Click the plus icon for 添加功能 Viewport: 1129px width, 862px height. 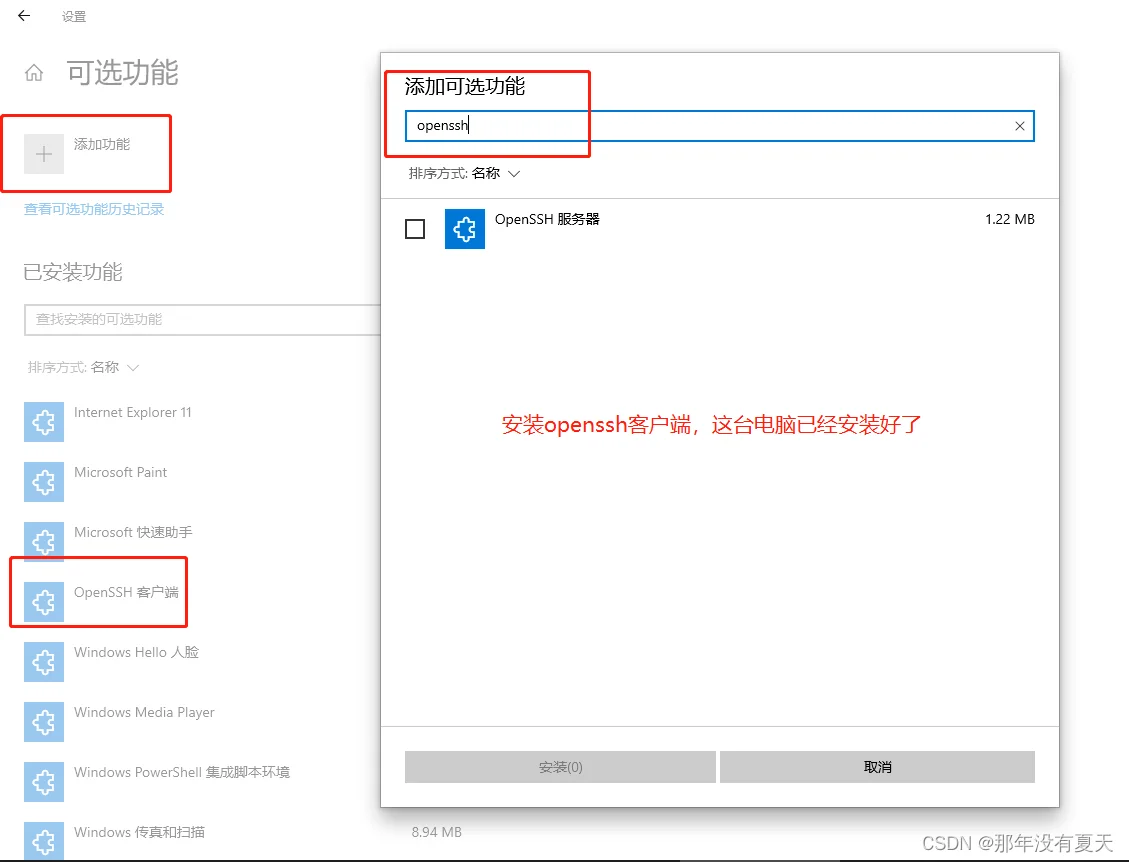pyautogui.click(x=44, y=153)
